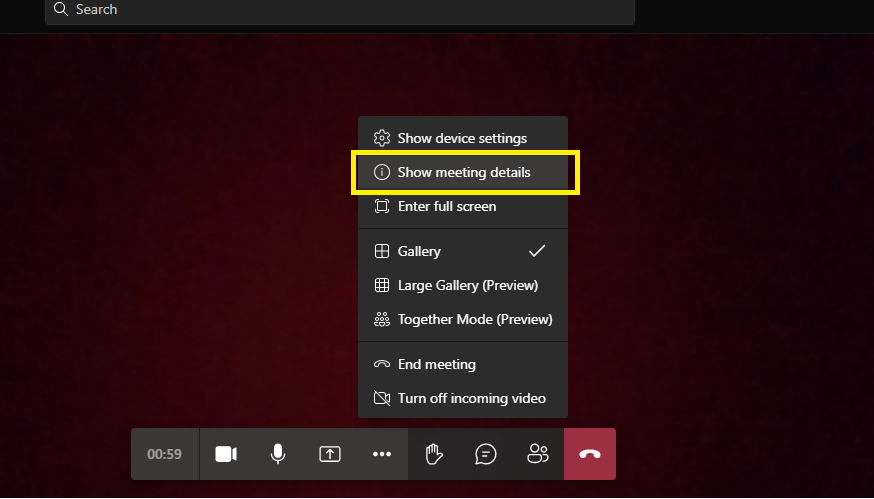Toggle the camera in meeting toolbar
Image resolution: width=874 pixels, height=499 pixels.
(226, 454)
